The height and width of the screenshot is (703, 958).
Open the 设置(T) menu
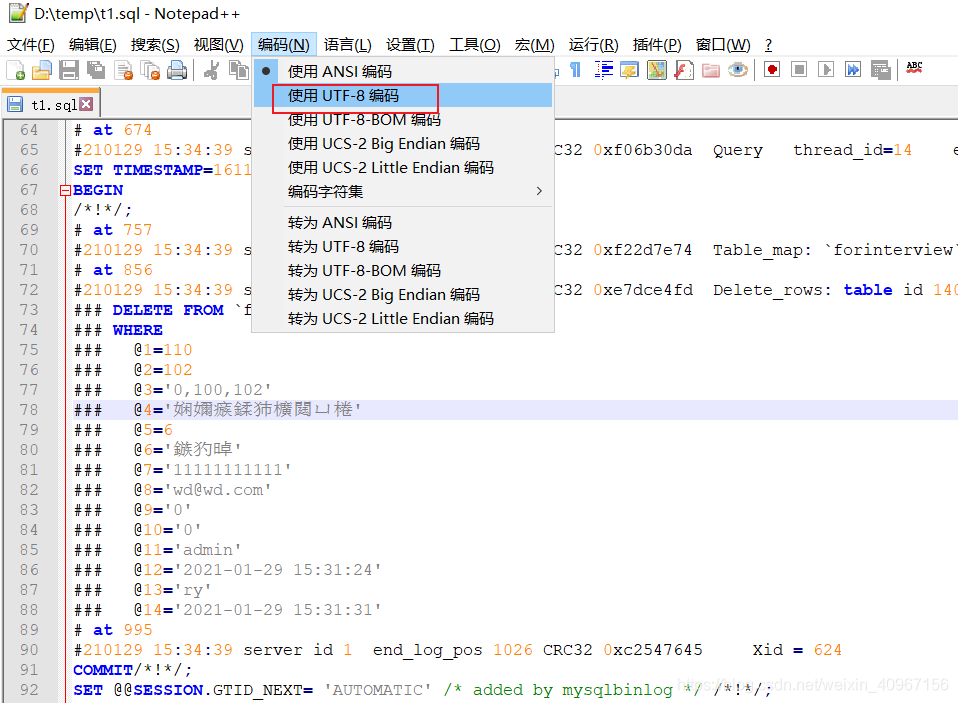tap(410, 45)
